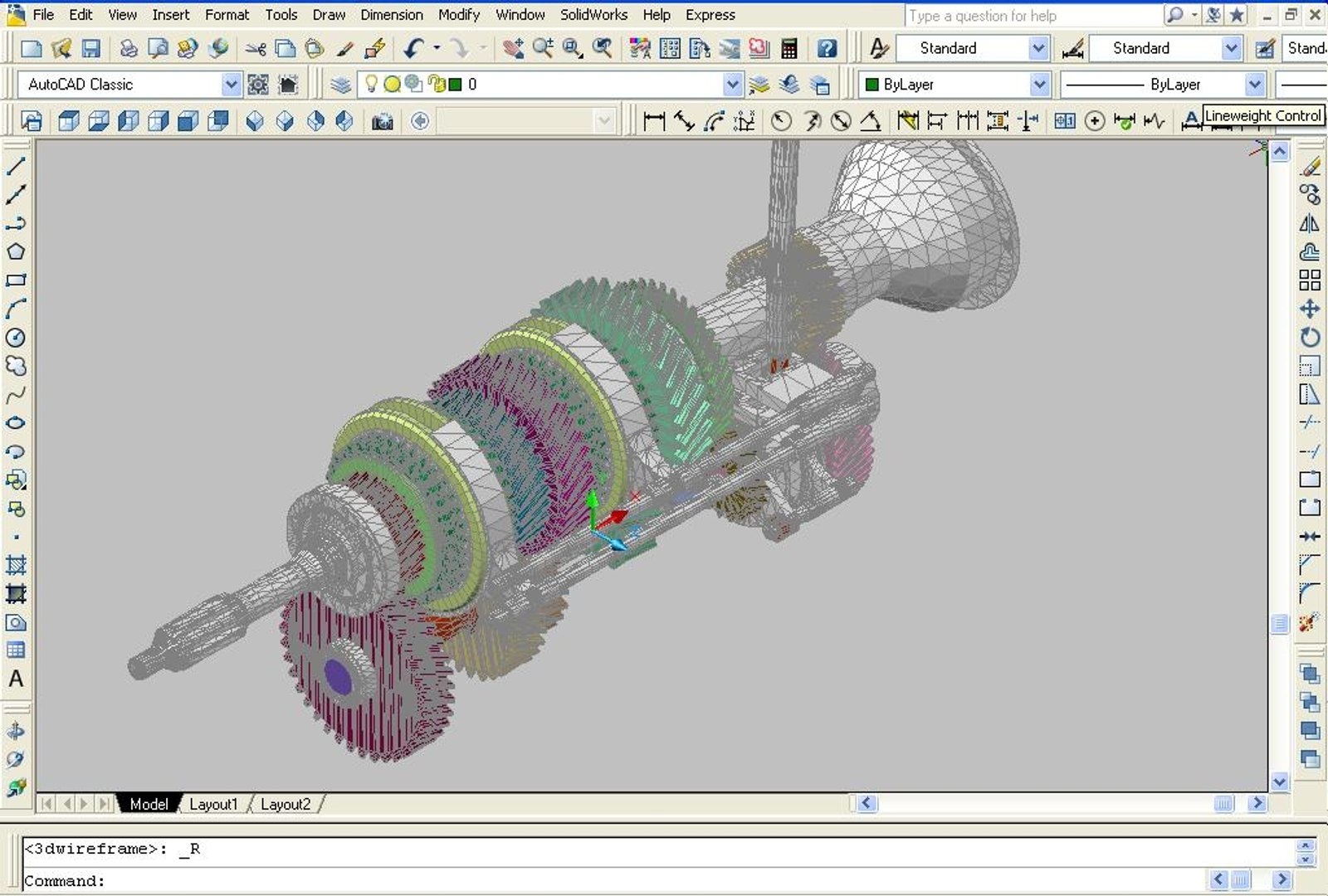Click the Cut scissors icon
Image resolution: width=1328 pixels, height=896 pixels.
[256, 49]
